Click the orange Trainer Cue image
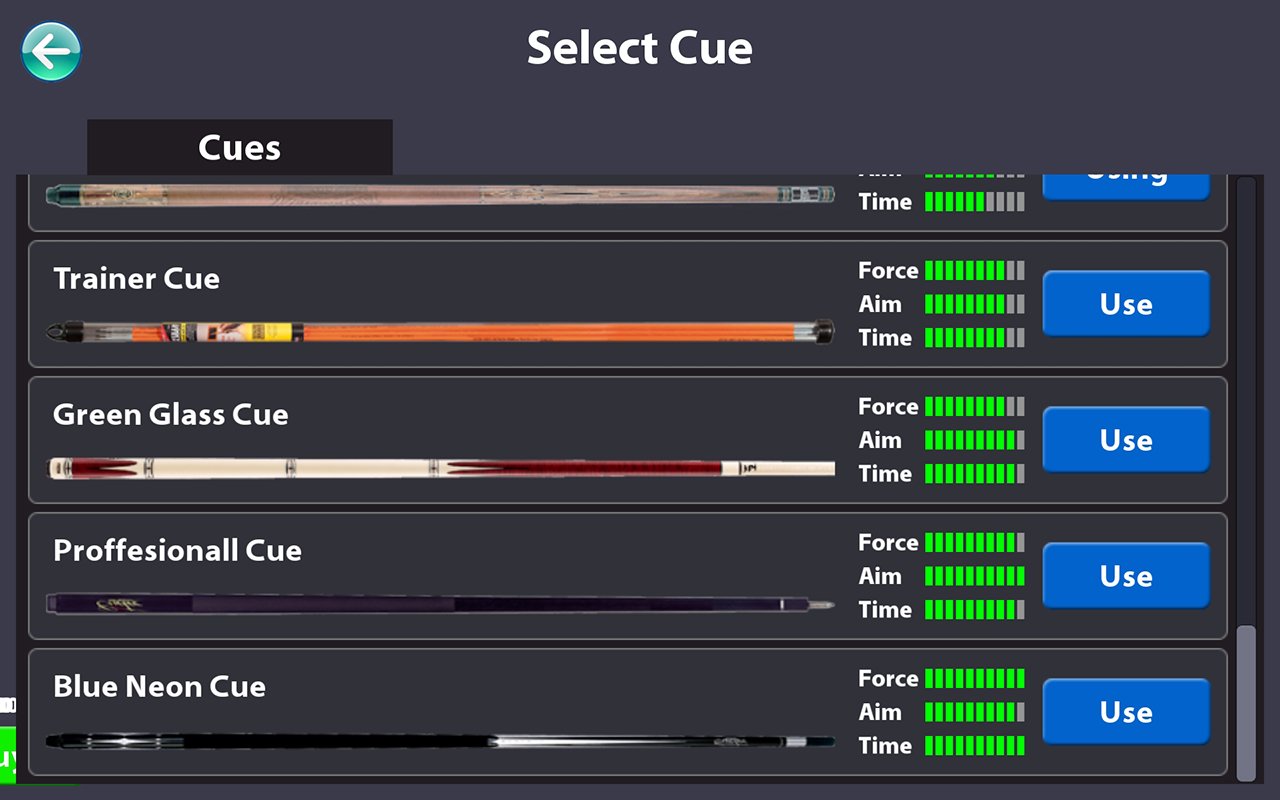 440,331
